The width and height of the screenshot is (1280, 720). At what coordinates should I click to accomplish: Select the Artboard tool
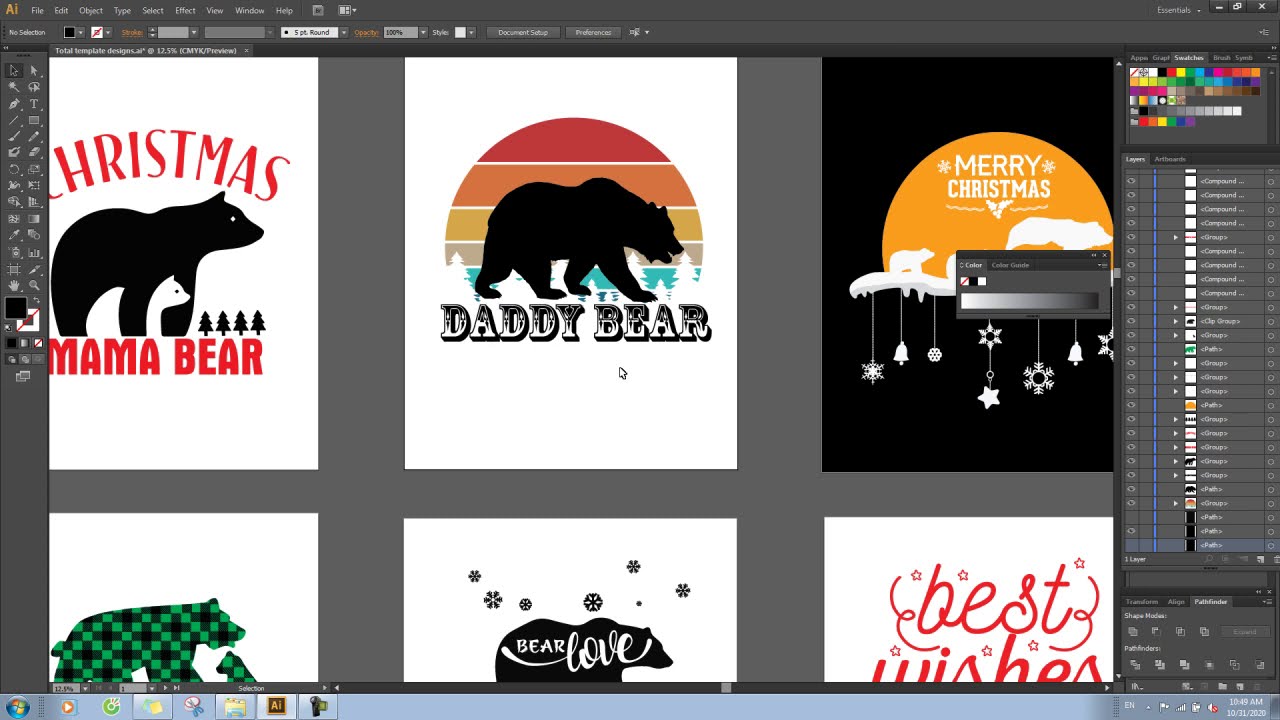(x=14, y=269)
